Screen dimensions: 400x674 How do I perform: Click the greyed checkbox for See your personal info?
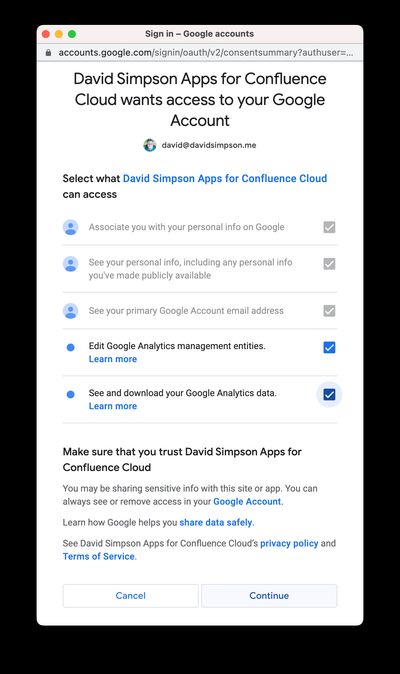[x=329, y=263]
